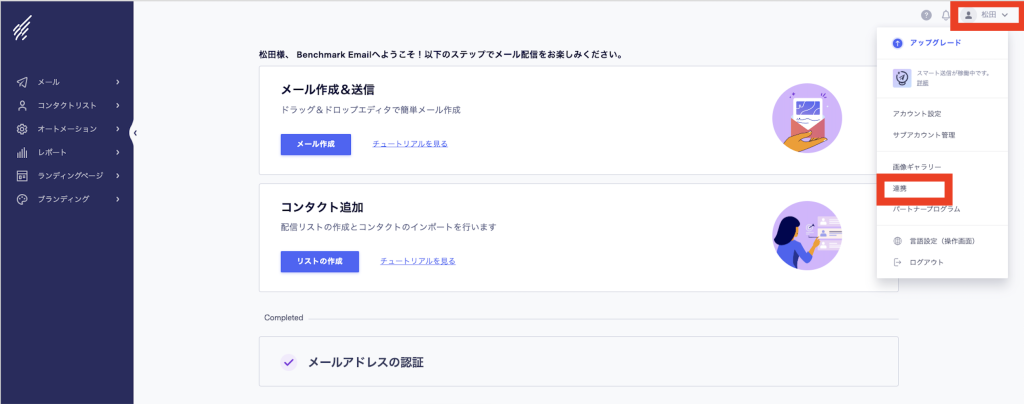Click the レポート bar chart icon
This screenshot has width=1024, height=404.
pyautogui.click(x=21, y=152)
